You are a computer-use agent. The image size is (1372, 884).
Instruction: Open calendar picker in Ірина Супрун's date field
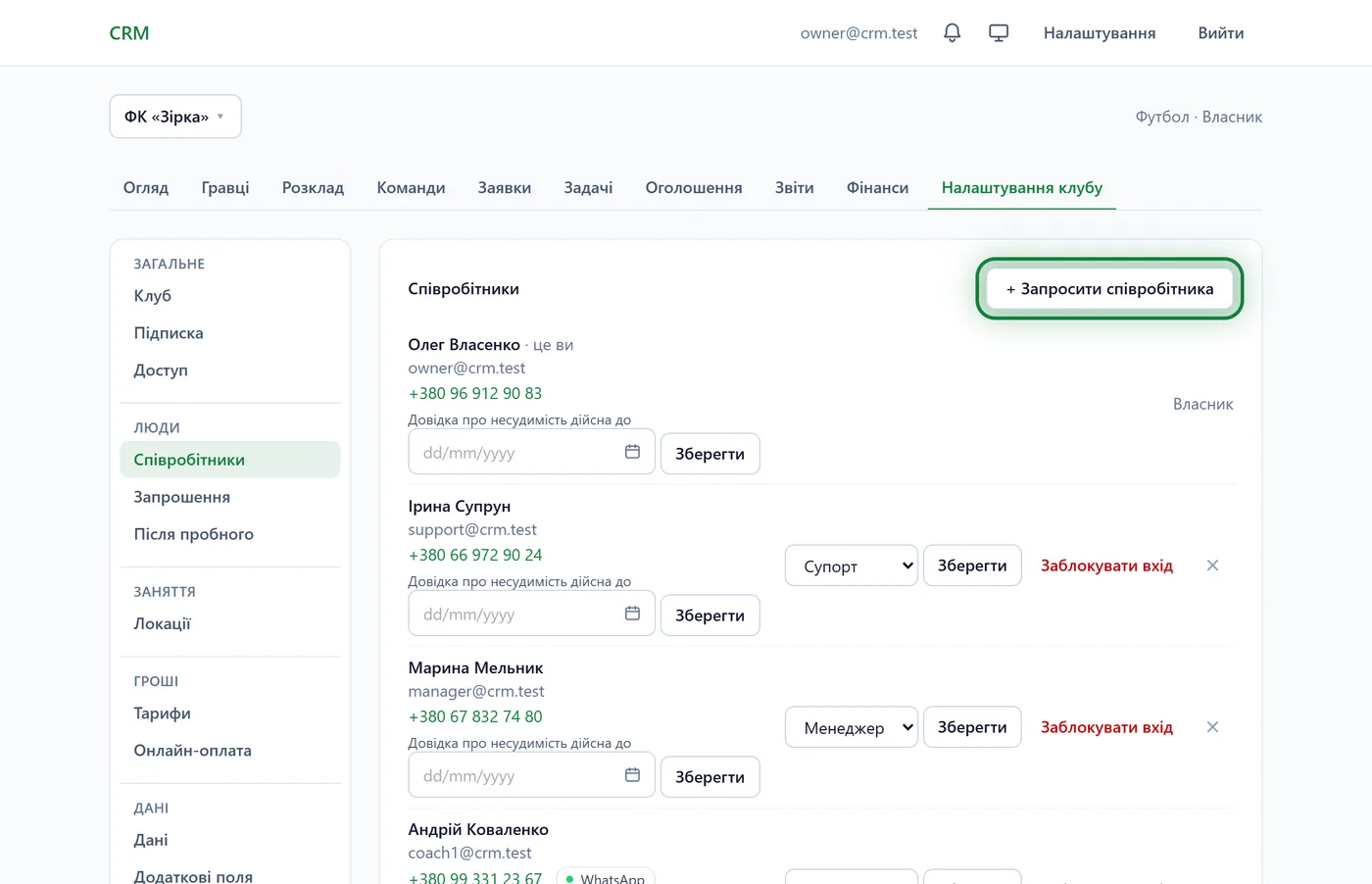632,614
